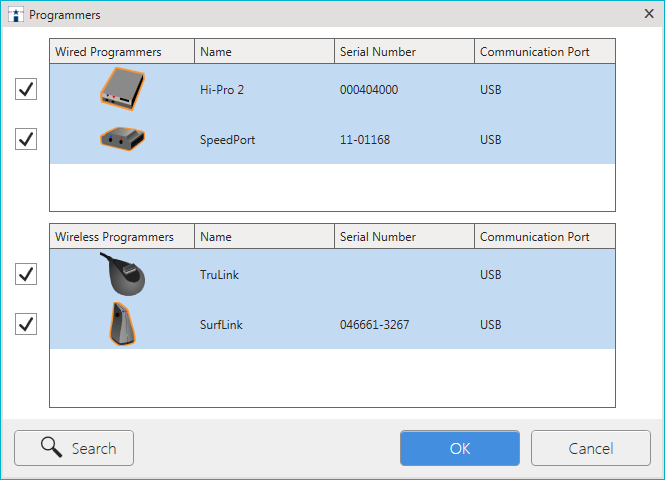Click the wireless table Name header

coord(265,236)
